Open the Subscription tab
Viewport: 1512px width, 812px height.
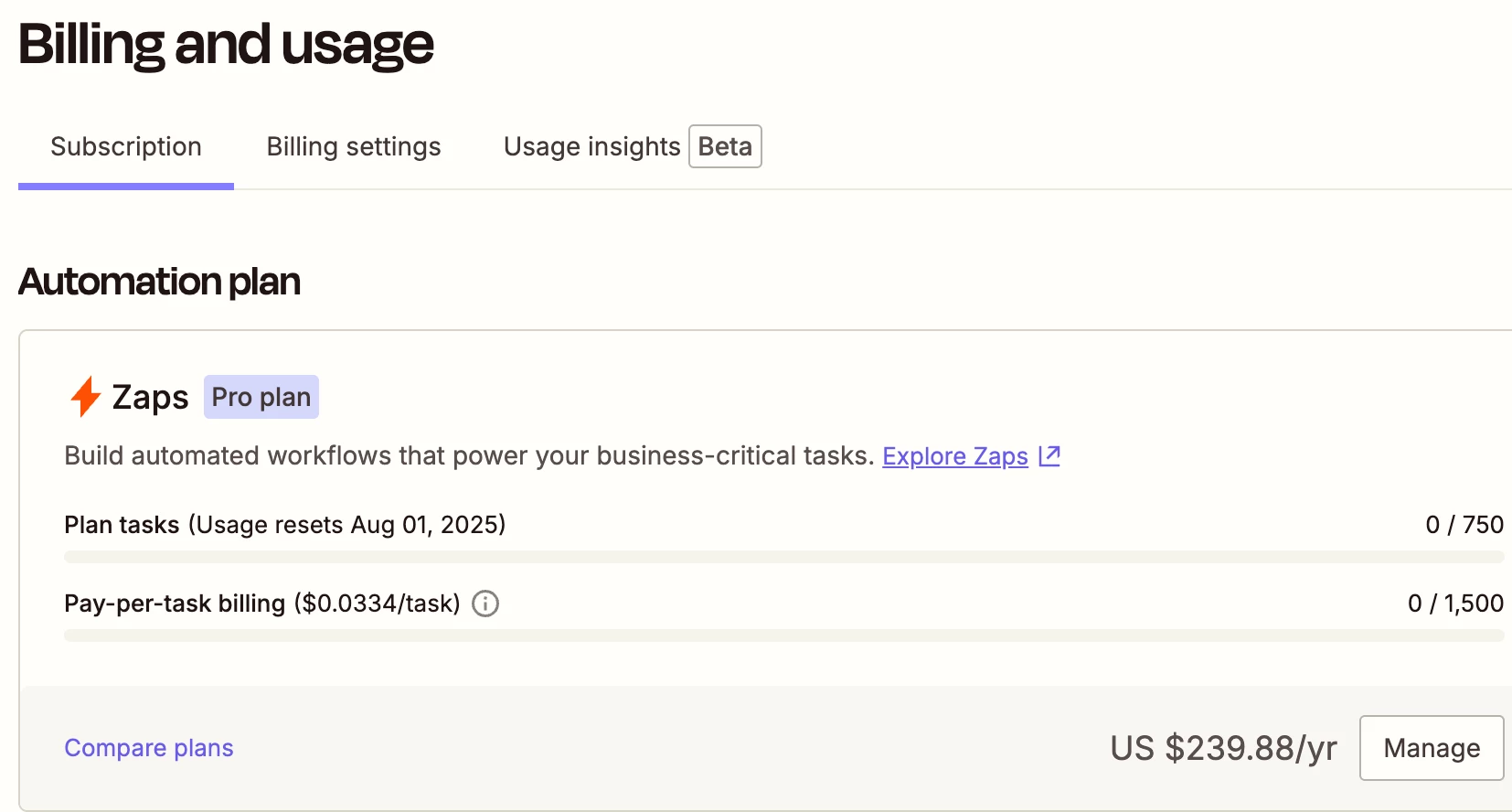click(126, 146)
